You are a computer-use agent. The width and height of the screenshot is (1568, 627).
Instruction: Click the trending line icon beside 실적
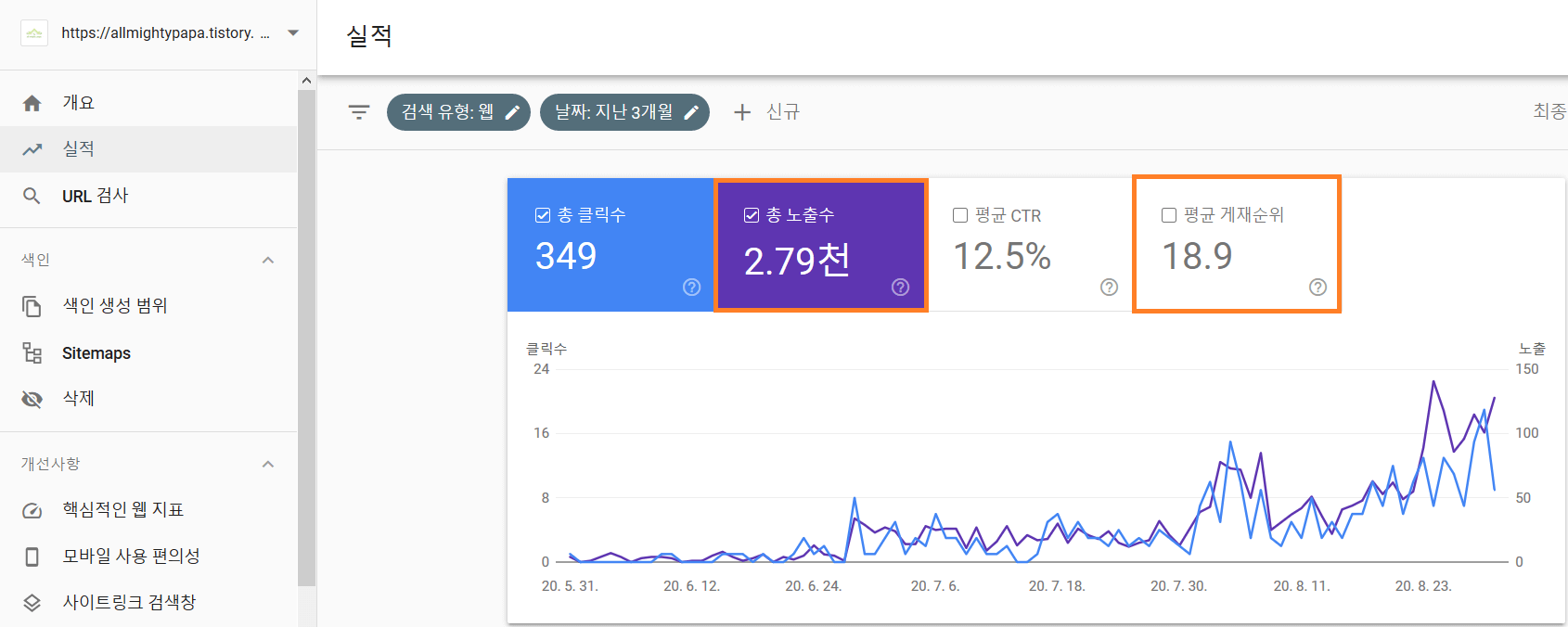[32, 149]
